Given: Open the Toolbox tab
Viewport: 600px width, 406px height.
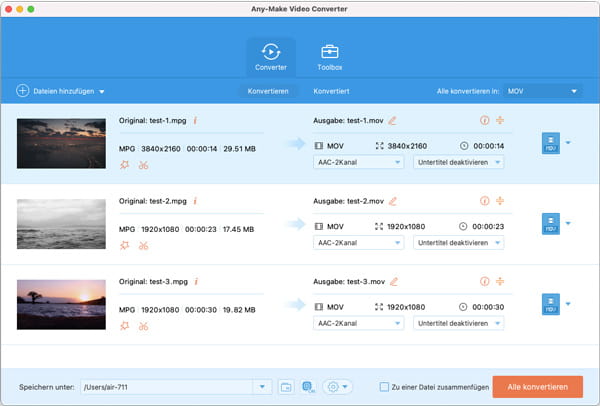Looking at the screenshot, I should coord(329,57).
